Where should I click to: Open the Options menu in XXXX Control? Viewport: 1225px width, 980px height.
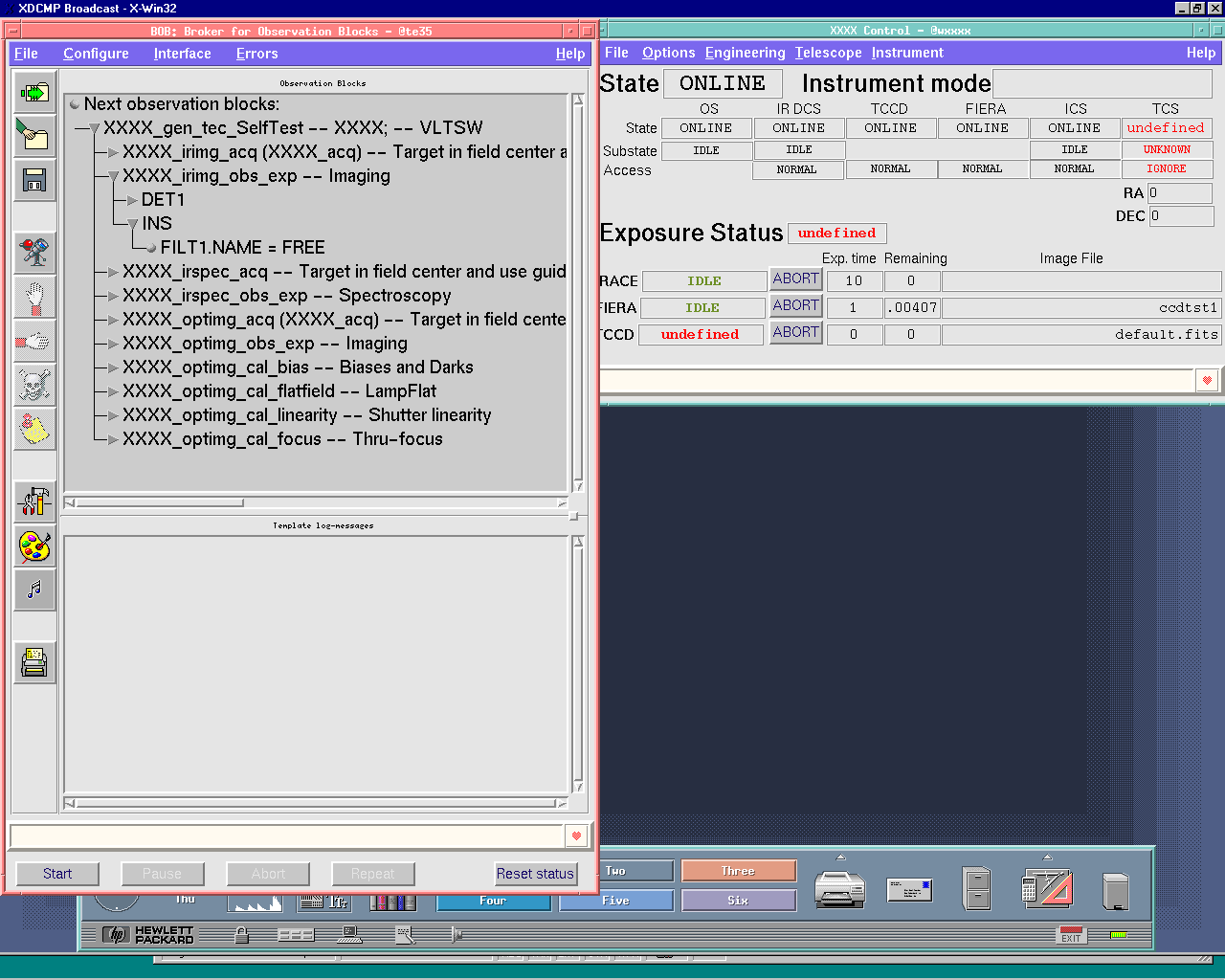(668, 53)
